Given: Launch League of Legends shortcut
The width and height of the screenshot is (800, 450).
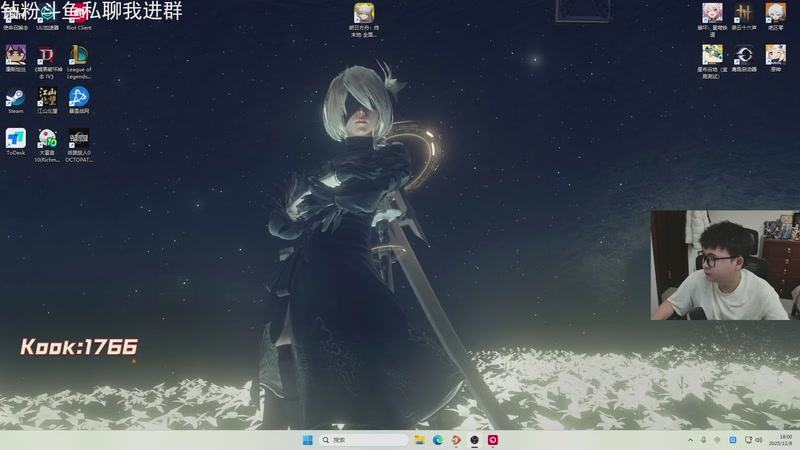Looking at the screenshot, I should 79,62.
